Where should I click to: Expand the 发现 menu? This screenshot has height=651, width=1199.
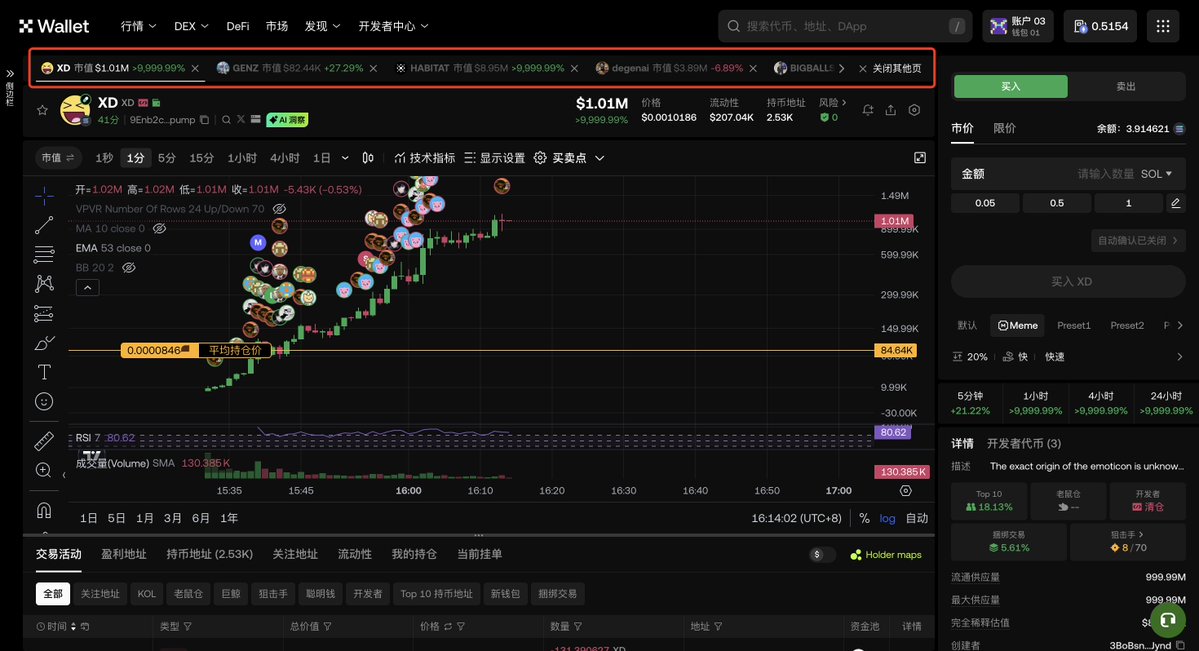pos(323,26)
